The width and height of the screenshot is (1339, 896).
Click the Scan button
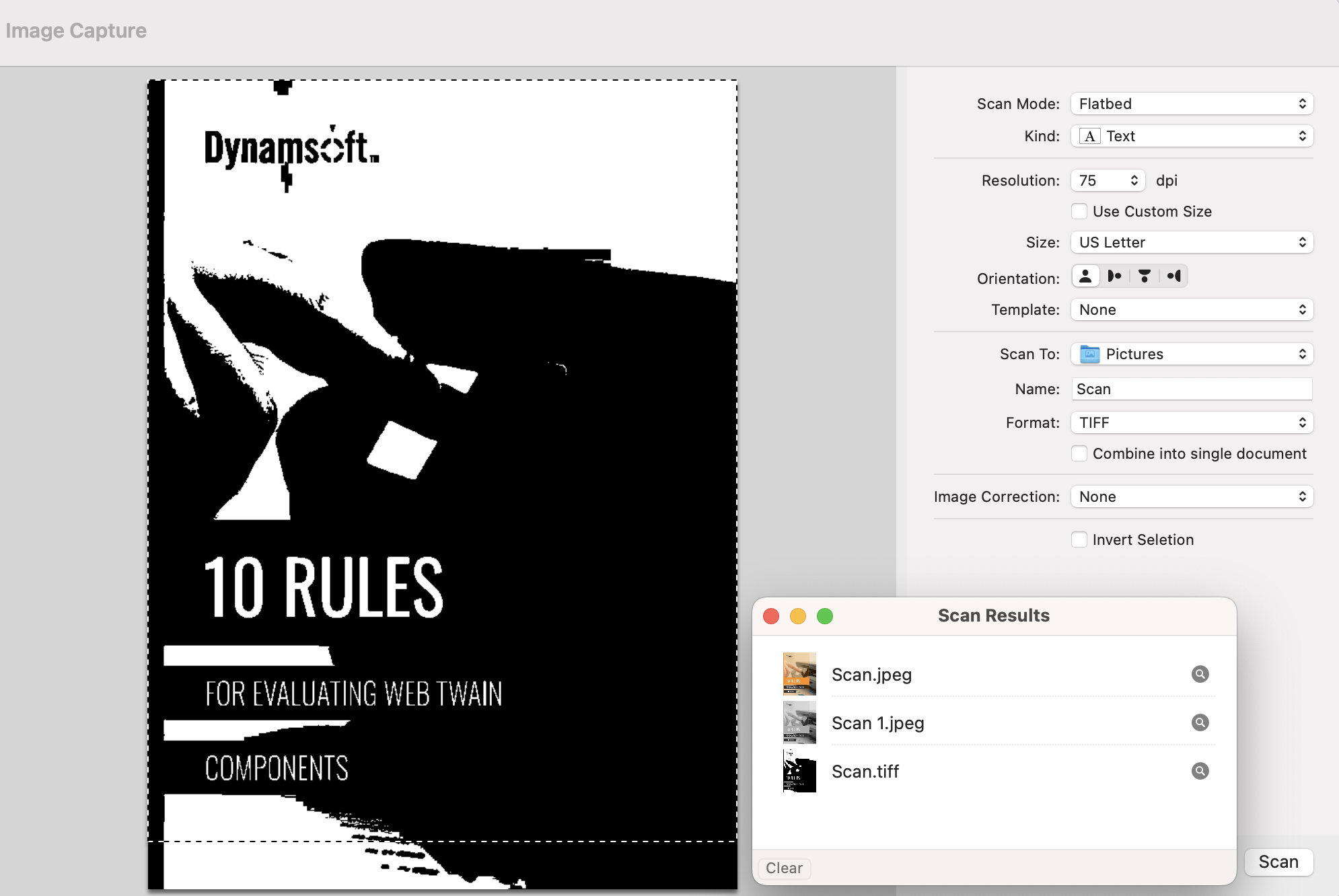(1278, 862)
